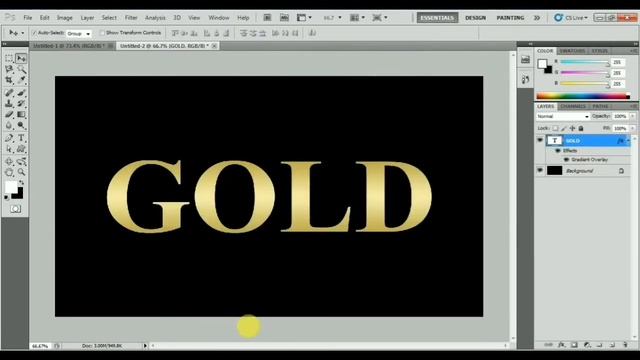Toggle Quick Mask mode
Viewport: 640px width, 360px height.
16,209
